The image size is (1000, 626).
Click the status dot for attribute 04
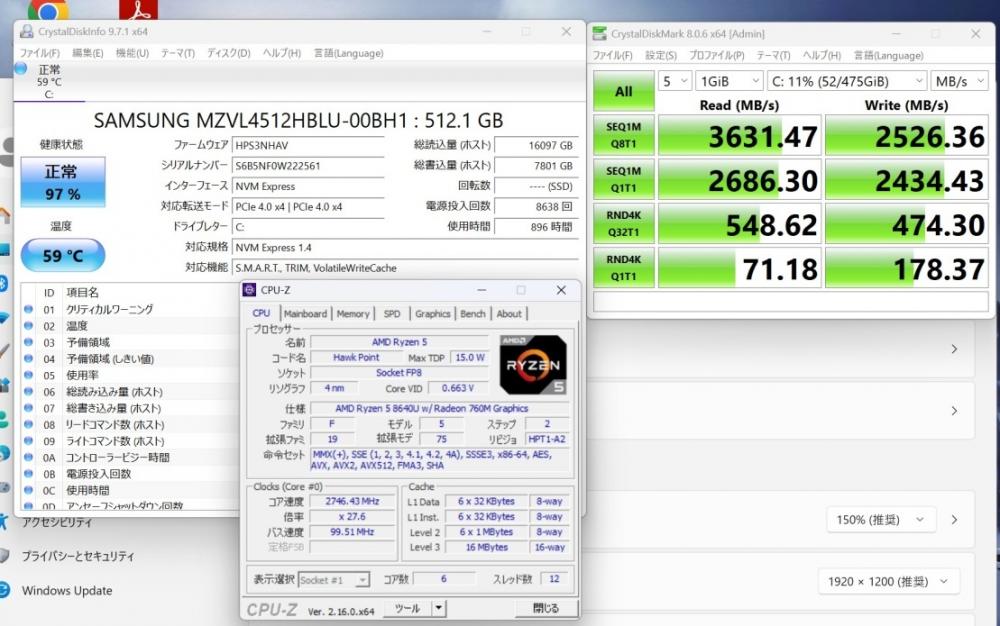29,359
